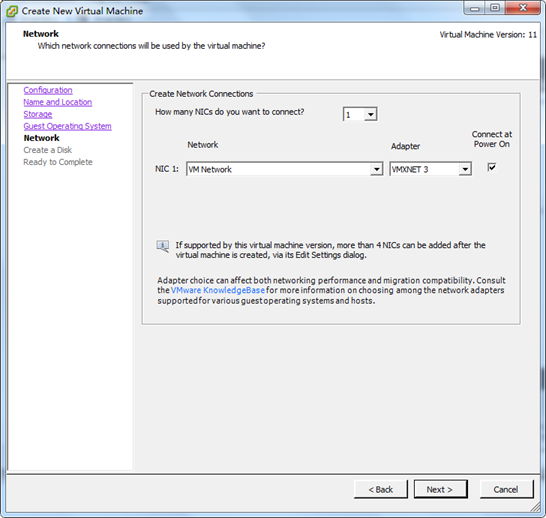Viewport: 546px width, 518px height.
Task: Open the Name and Location step
Action: [x=58, y=102]
